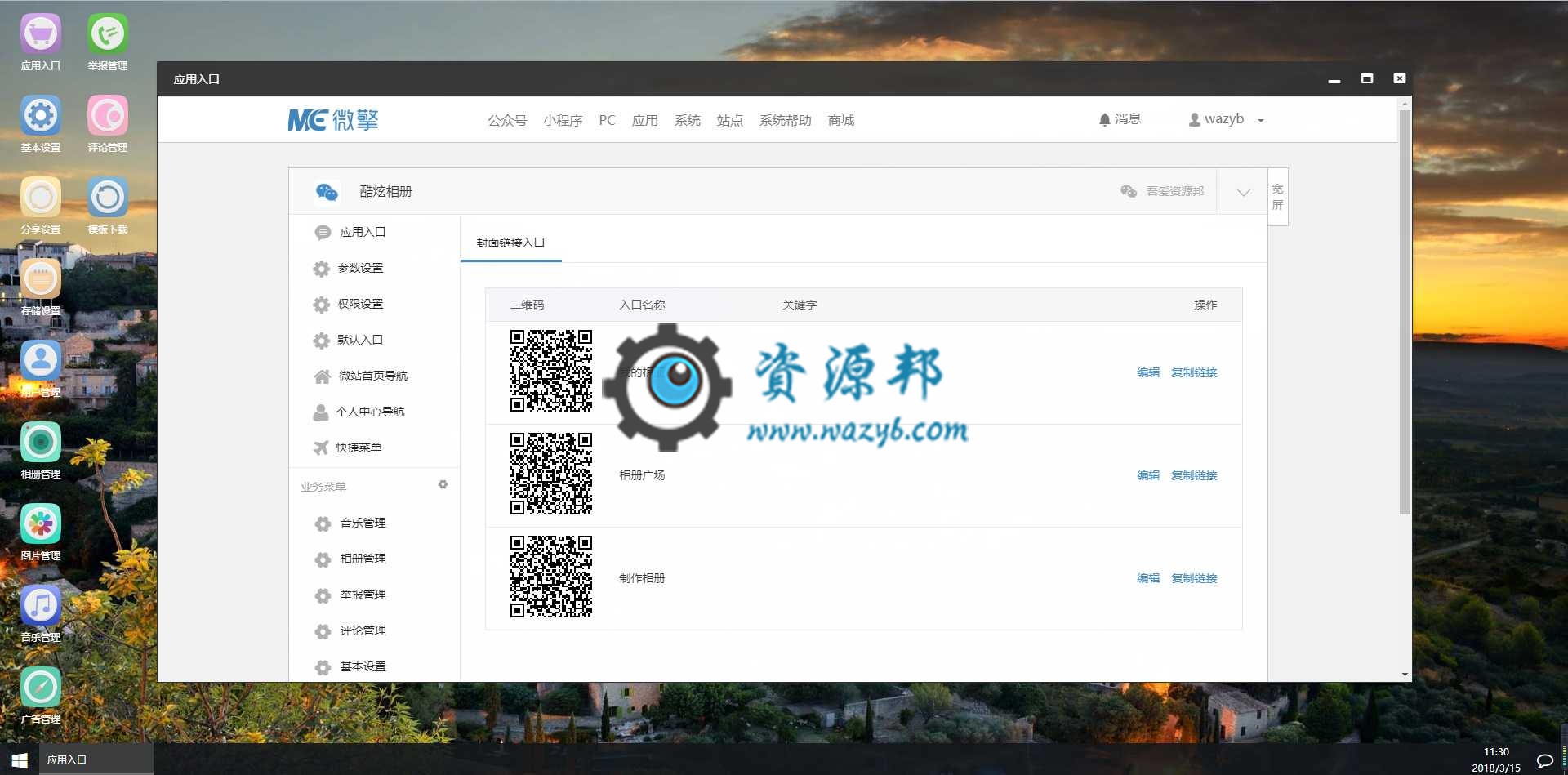The width and height of the screenshot is (1568, 775).
Task: Select the 公众号 top menu item
Action: (507, 120)
